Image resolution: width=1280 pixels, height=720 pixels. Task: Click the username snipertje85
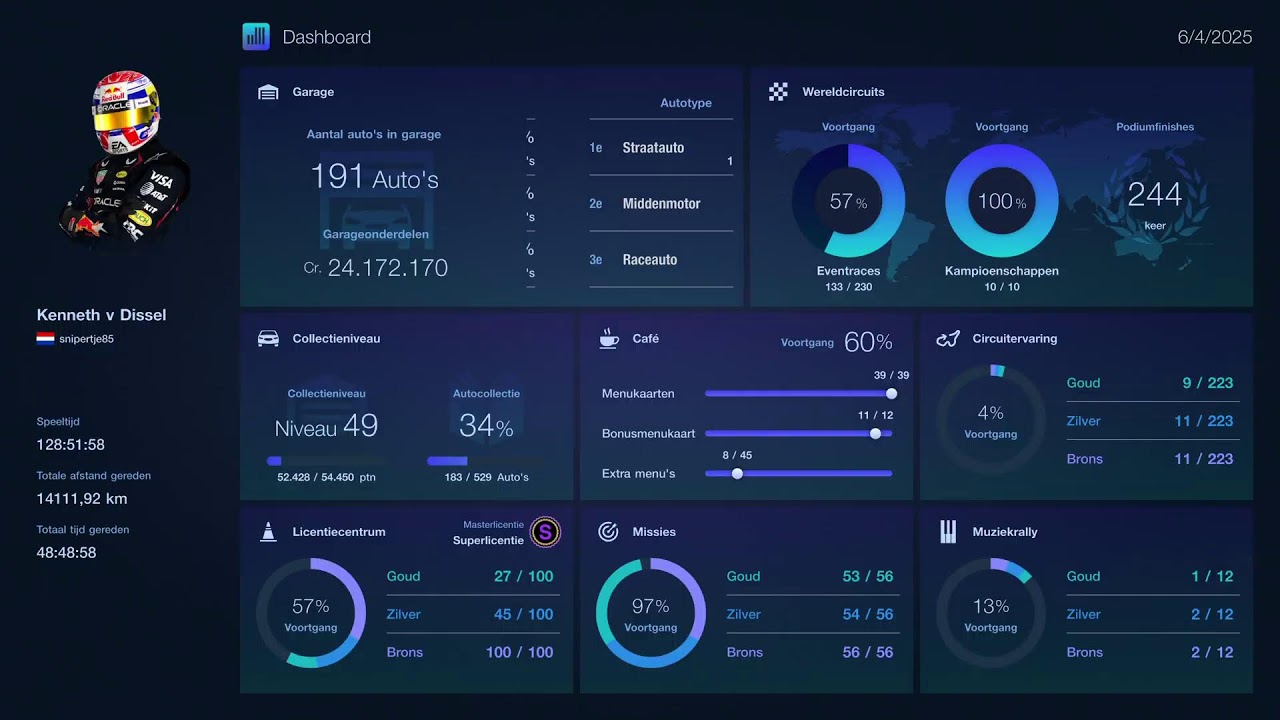86,339
